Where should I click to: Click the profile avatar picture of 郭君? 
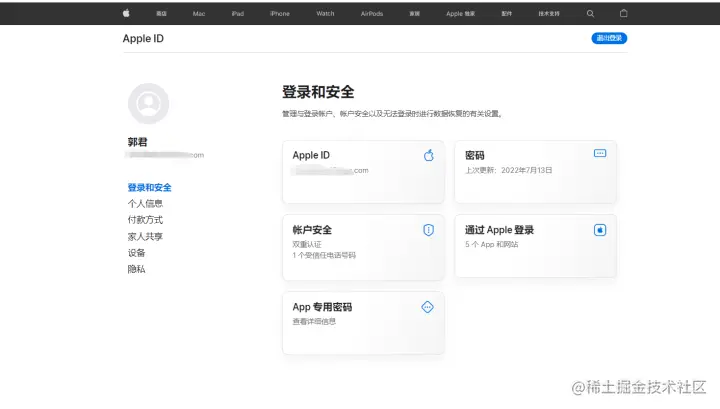tap(148, 103)
